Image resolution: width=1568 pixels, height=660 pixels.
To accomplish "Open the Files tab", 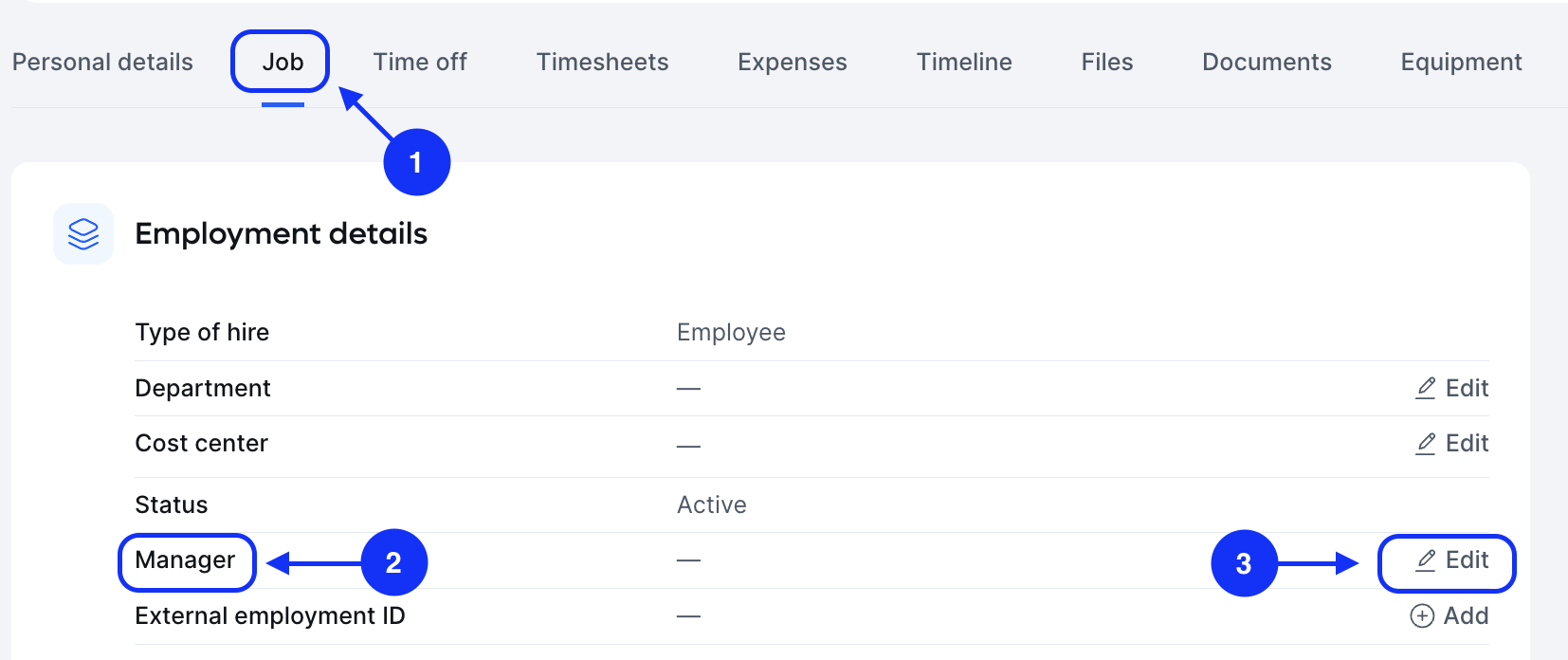I will [1107, 62].
